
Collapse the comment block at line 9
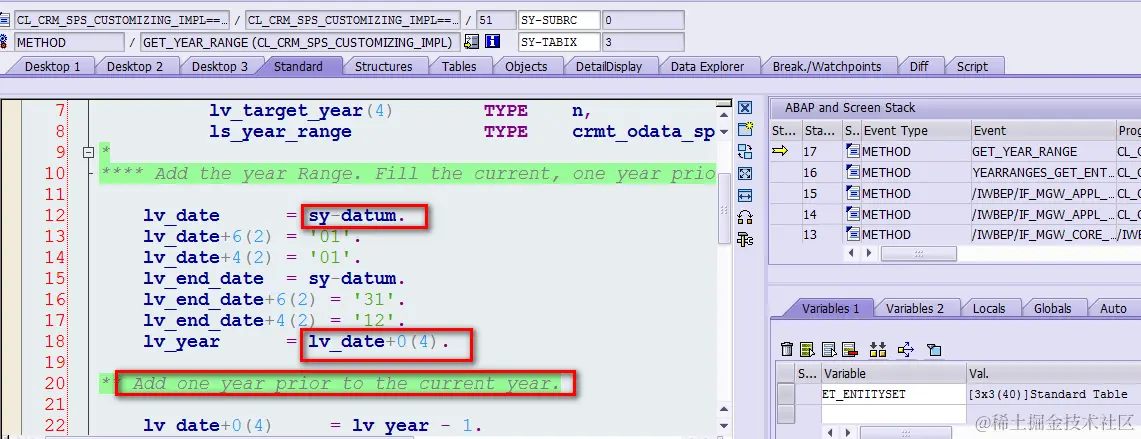coord(89,153)
